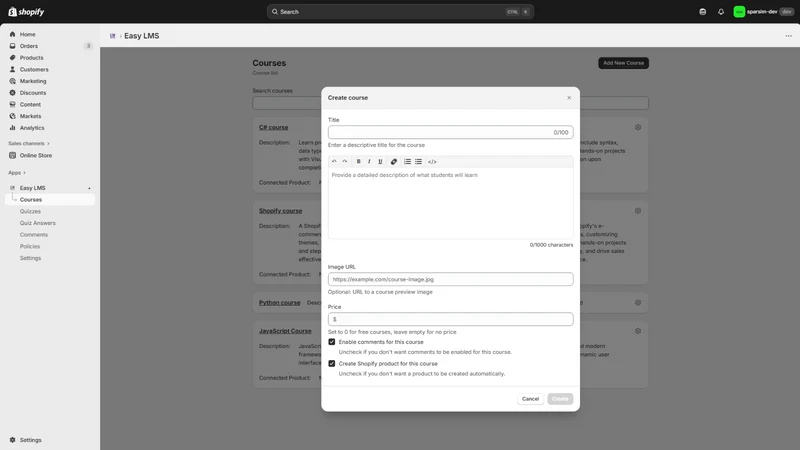Open the three-dot app menu
Image resolution: width=800 pixels, height=450 pixels.
[788, 36]
